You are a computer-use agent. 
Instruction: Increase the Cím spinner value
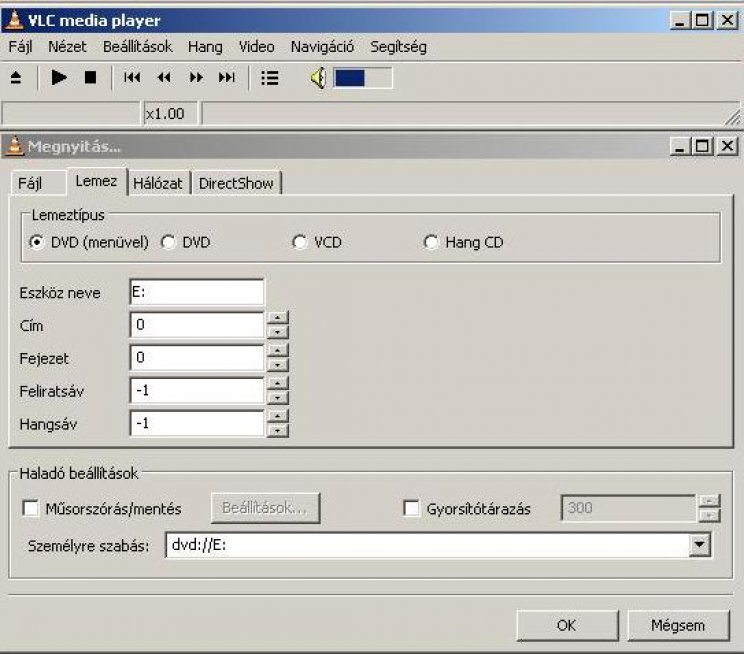point(278,318)
